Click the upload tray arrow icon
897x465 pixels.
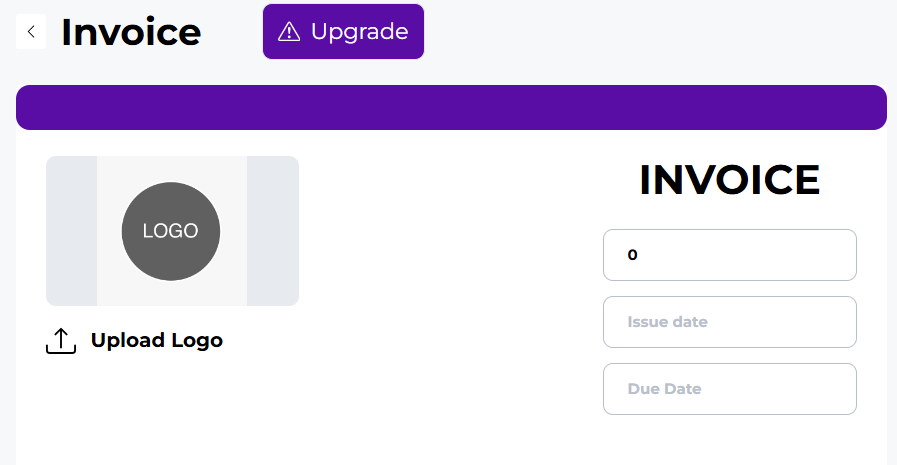pyautogui.click(x=61, y=341)
